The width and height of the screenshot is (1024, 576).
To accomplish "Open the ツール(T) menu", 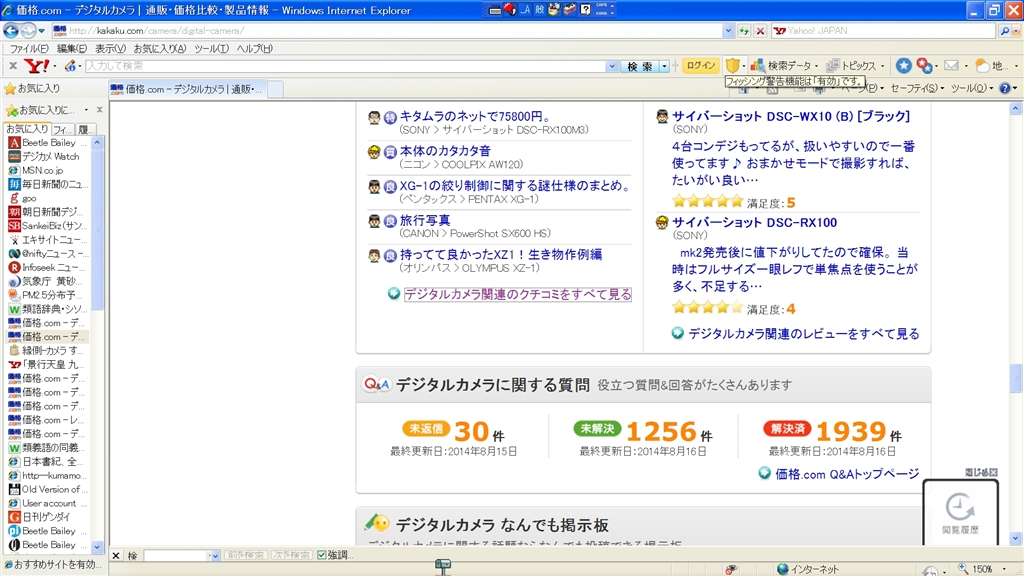I will coord(211,48).
